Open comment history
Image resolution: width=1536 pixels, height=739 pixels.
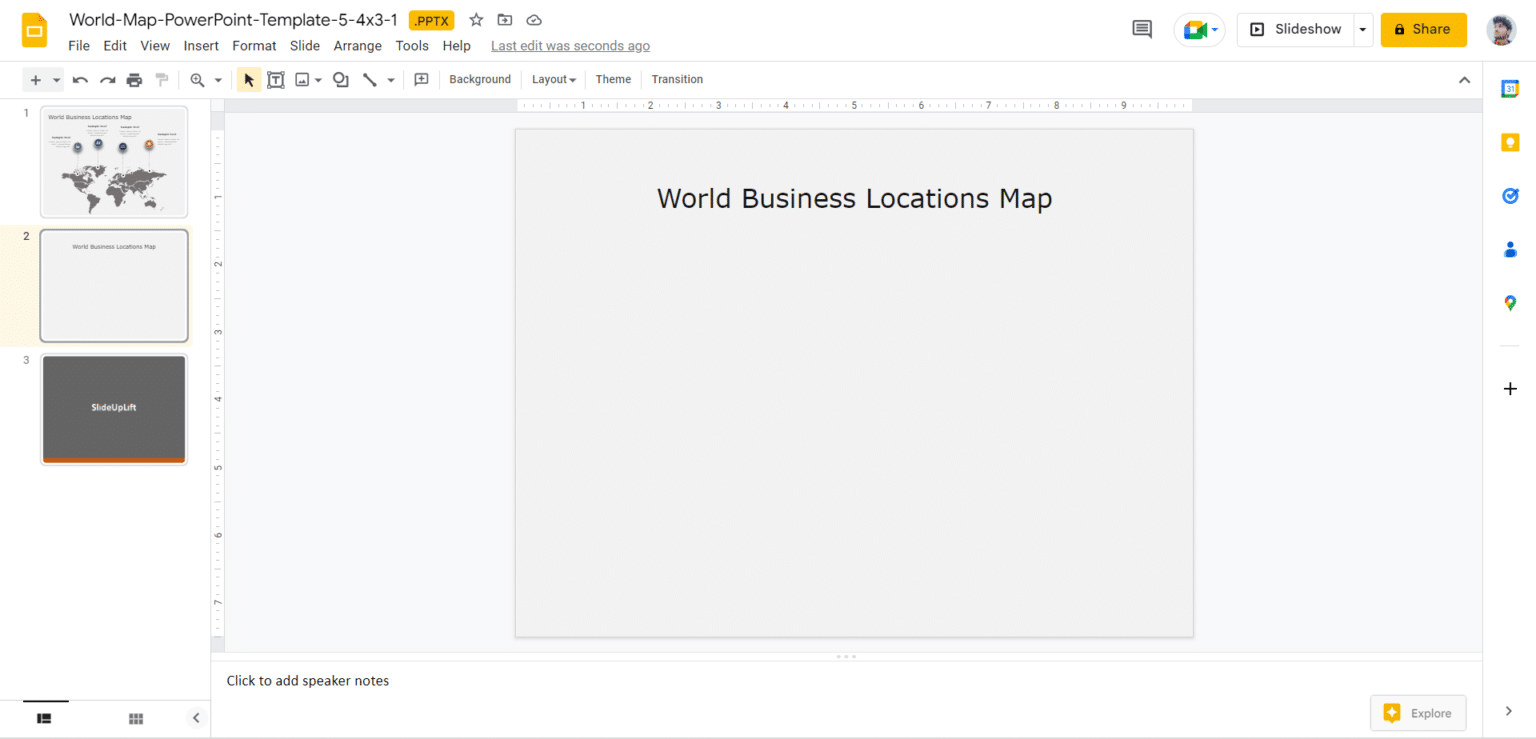coord(1141,28)
